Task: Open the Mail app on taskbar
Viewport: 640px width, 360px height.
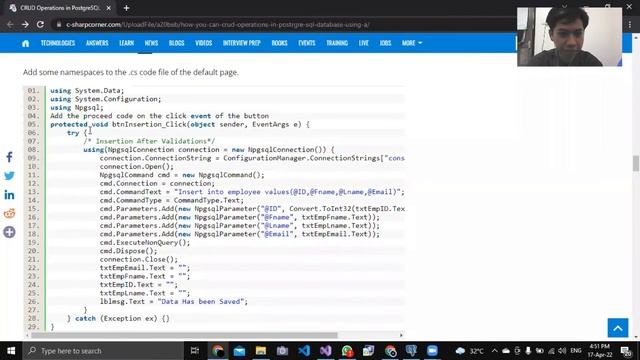Action: pyautogui.click(x=239, y=351)
